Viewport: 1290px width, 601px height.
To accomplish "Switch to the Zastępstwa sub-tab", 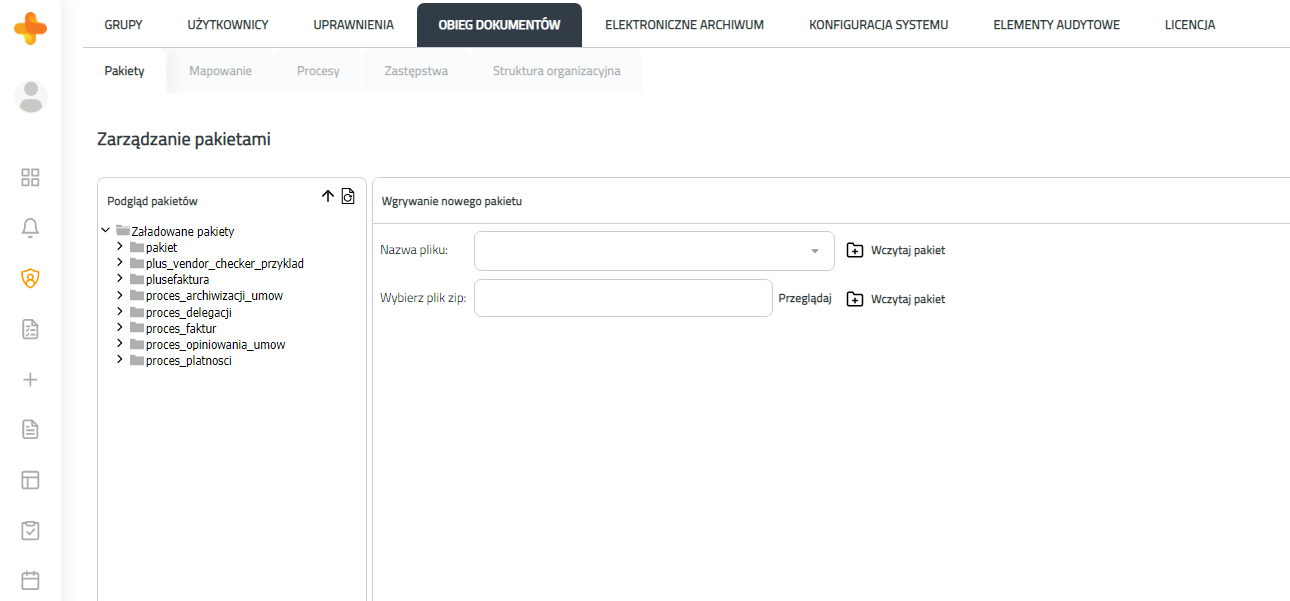I will tap(416, 71).
